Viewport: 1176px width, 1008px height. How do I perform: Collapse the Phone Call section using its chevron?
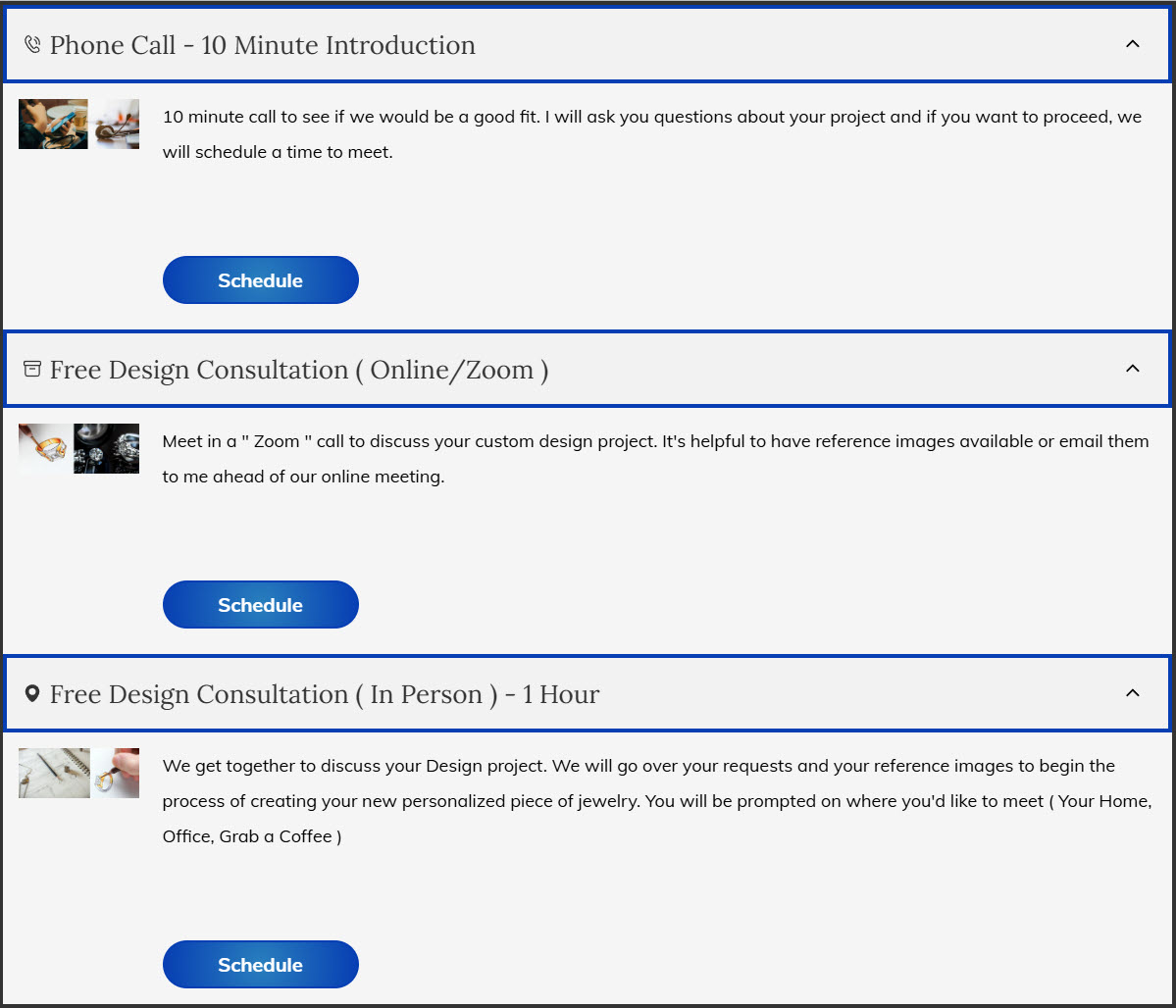pyautogui.click(x=1132, y=44)
